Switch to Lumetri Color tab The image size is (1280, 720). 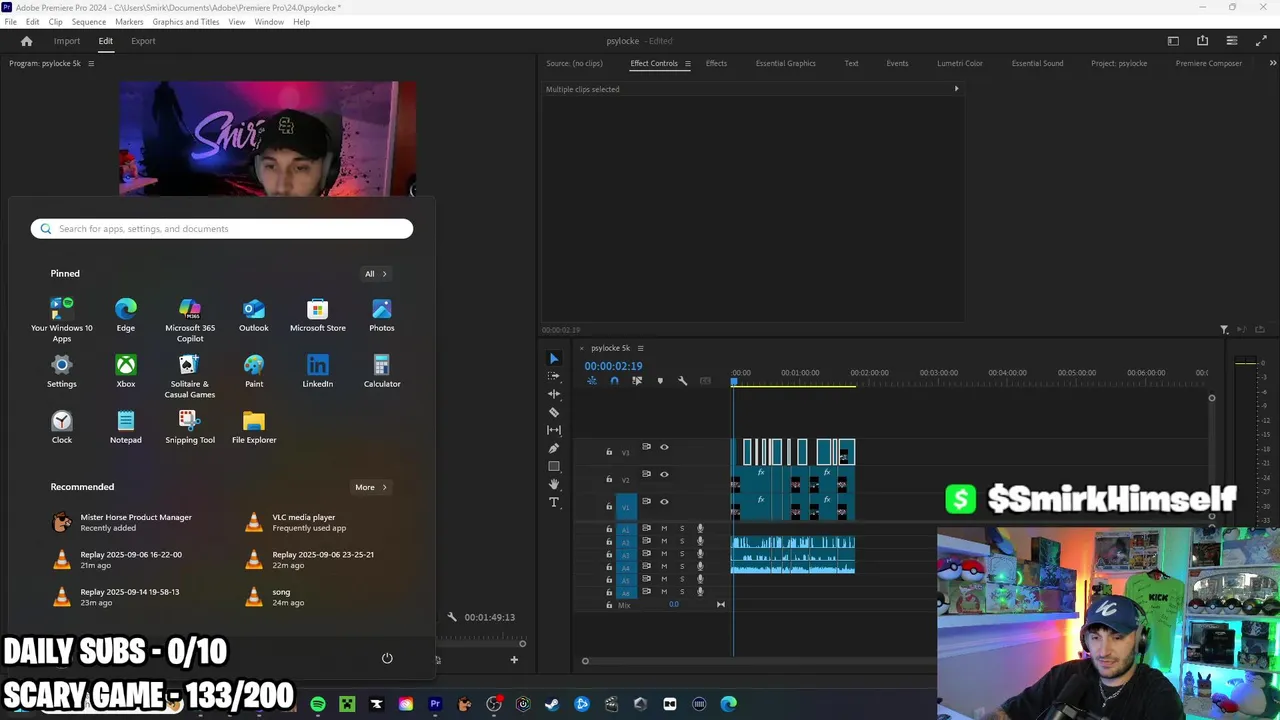click(960, 63)
